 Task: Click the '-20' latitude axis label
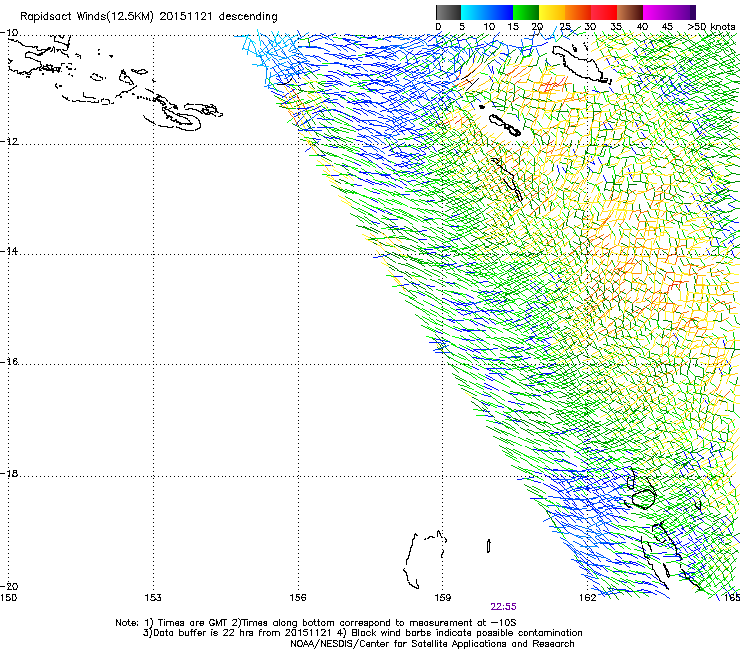[x=9, y=586]
